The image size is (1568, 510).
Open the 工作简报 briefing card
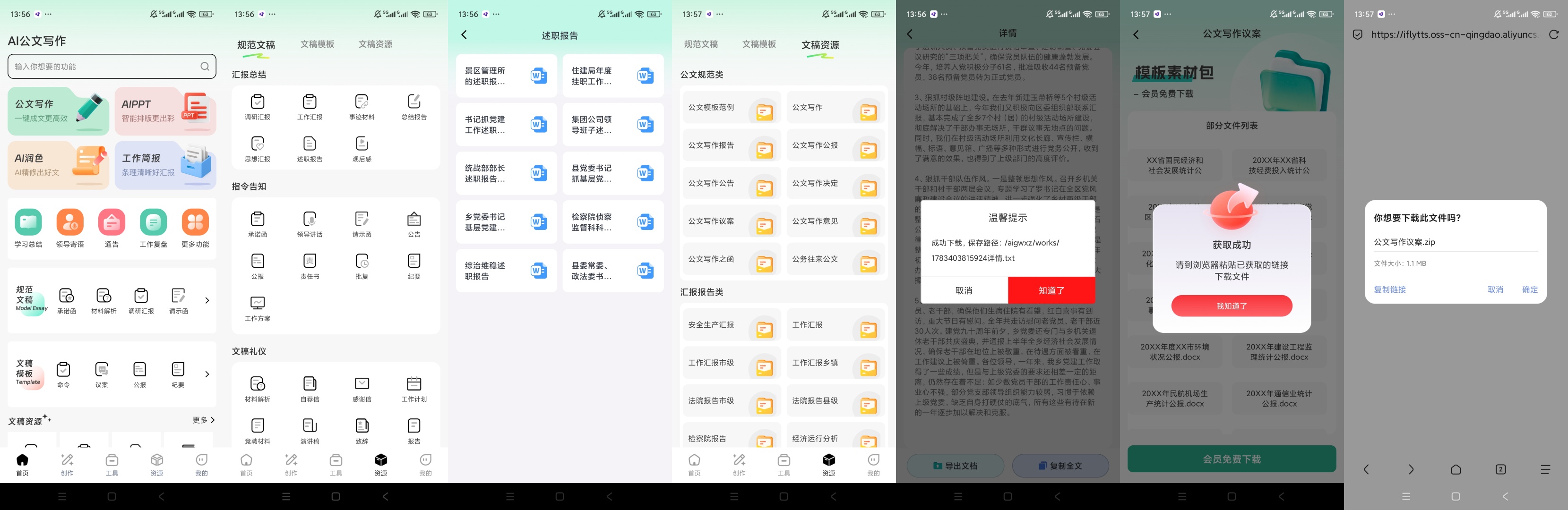165,165
